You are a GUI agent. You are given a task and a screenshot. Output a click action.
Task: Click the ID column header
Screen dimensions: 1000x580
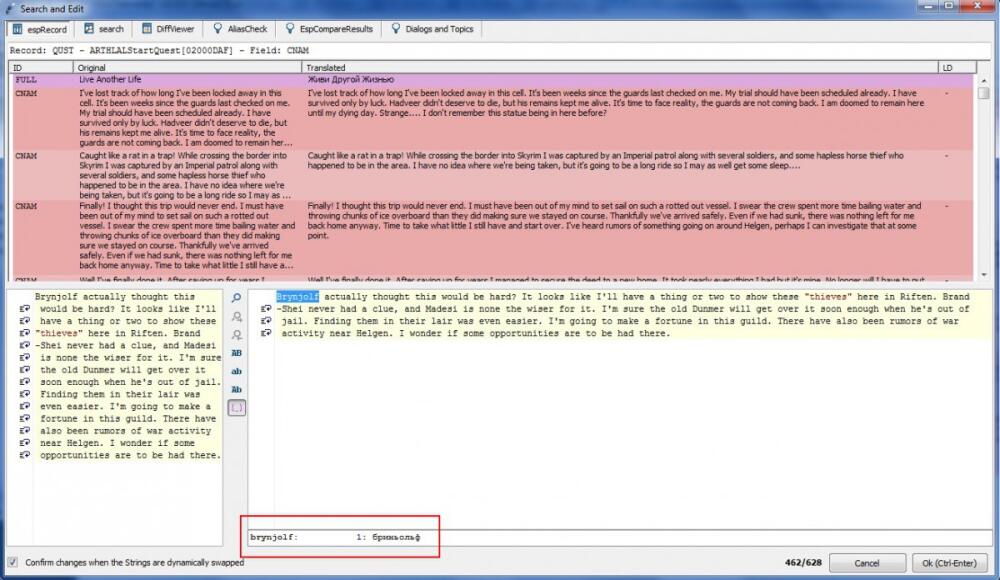41,68
